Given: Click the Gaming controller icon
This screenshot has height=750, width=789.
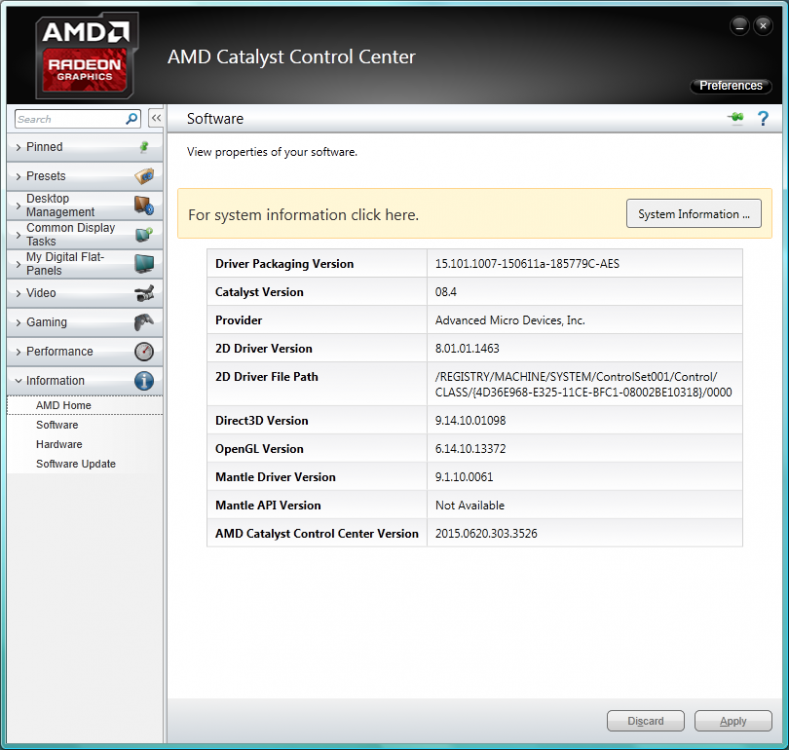Looking at the screenshot, I should tap(144, 322).
